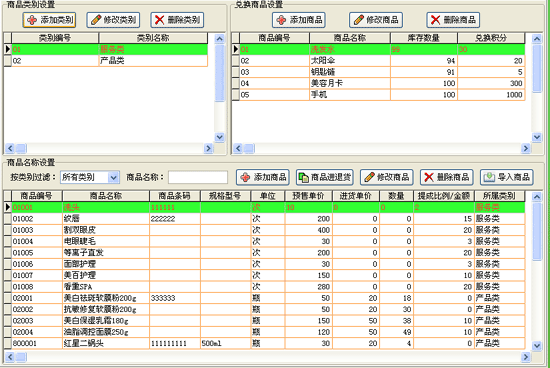Click the red X 删除类别 icon
This screenshot has width=550, height=368.
160,20
